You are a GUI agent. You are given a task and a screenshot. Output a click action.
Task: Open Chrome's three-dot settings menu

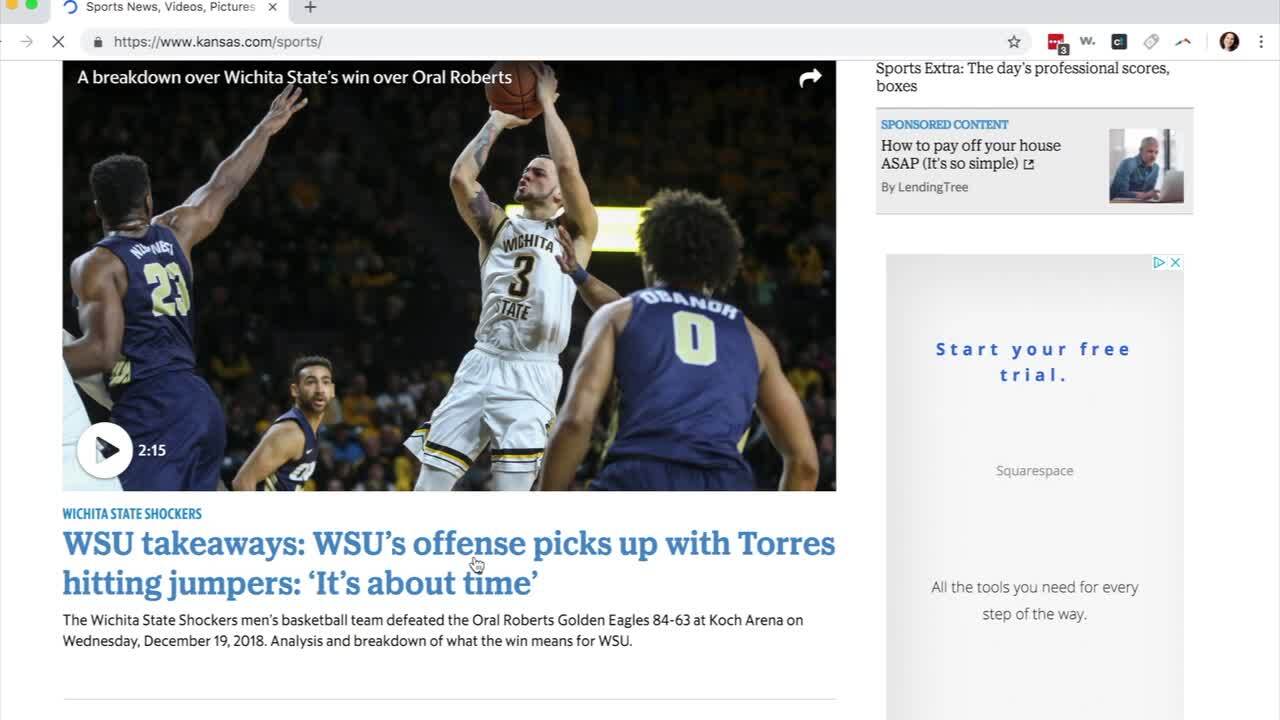1260,42
